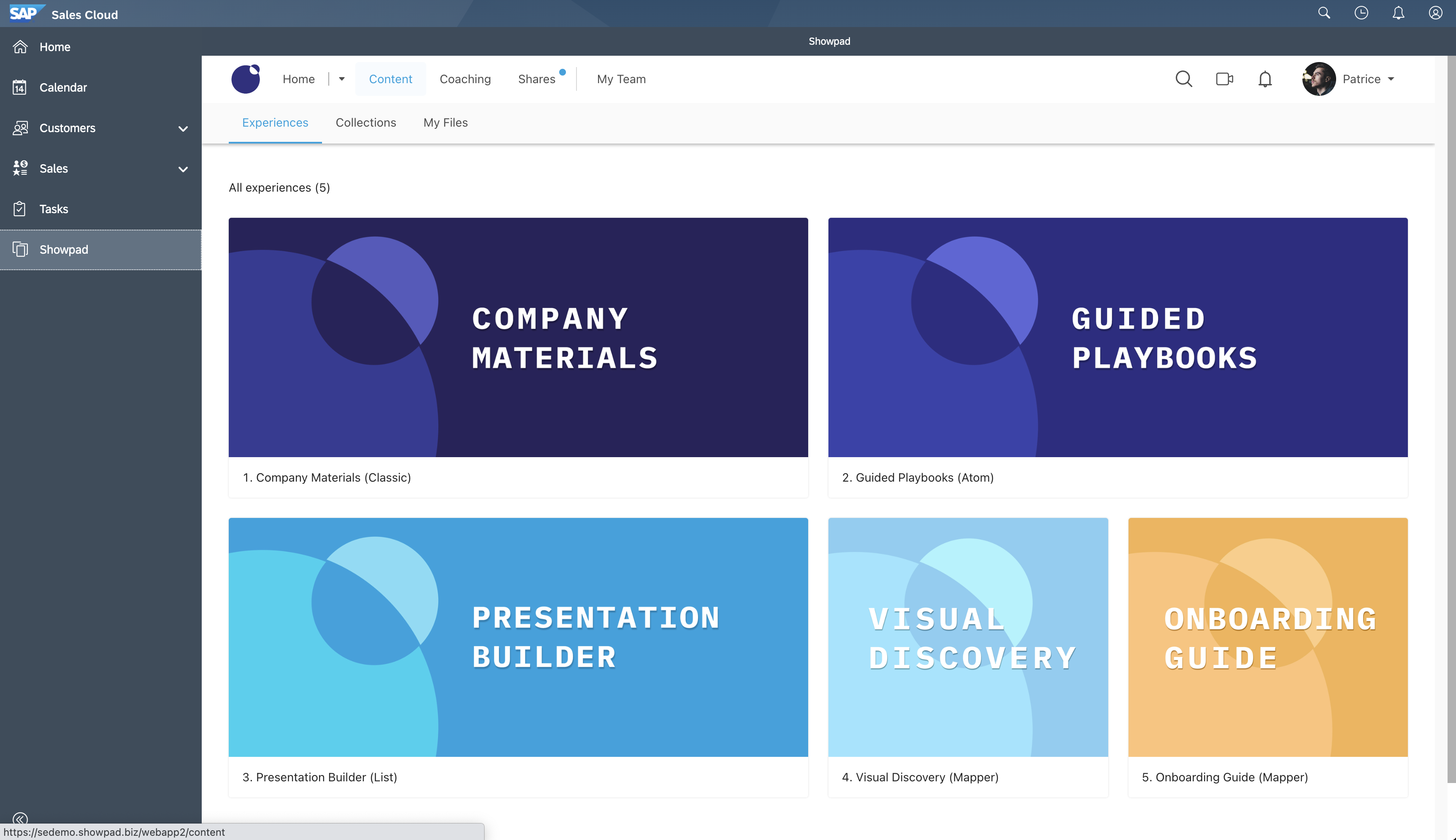Image resolution: width=1456 pixels, height=840 pixels.
Task: Click the Showpad search magnifier icon
Action: tap(1183, 79)
